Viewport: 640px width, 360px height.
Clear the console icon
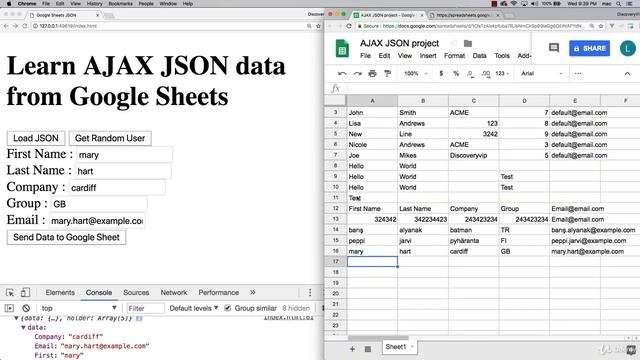point(26,308)
